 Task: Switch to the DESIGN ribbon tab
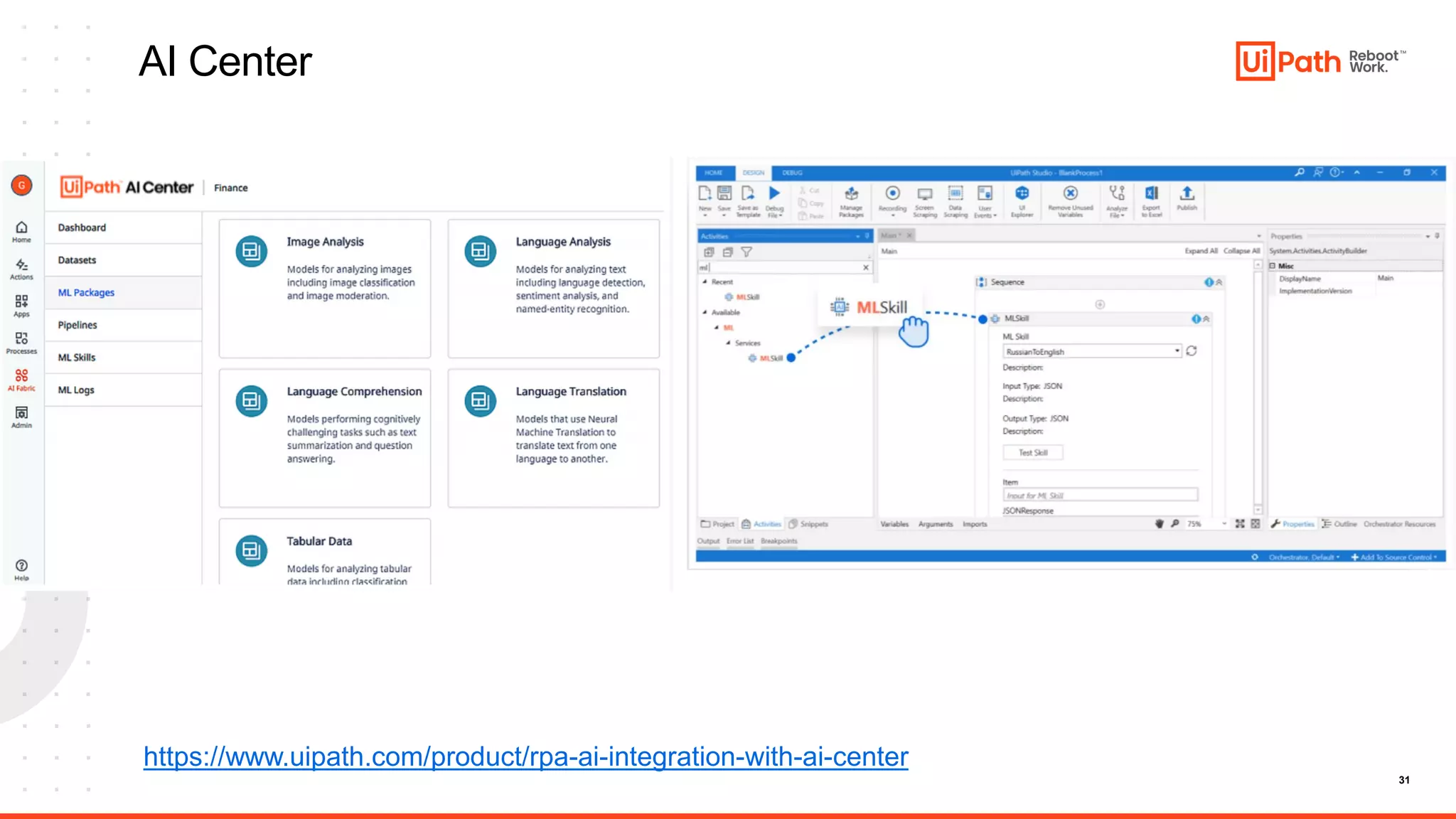click(x=754, y=173)
